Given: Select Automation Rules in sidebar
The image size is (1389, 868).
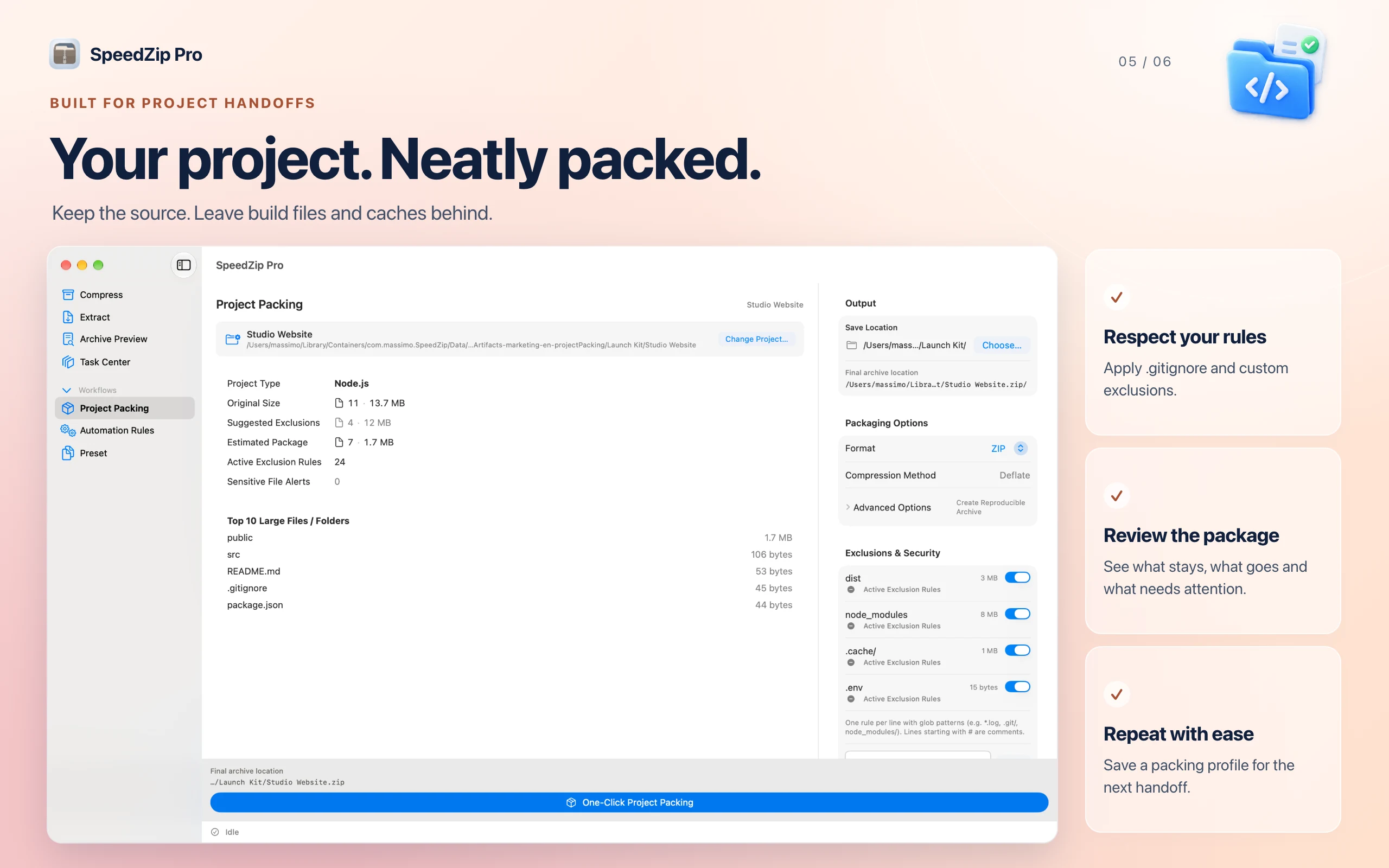Looking at the screenshot, I should point(125,430).
